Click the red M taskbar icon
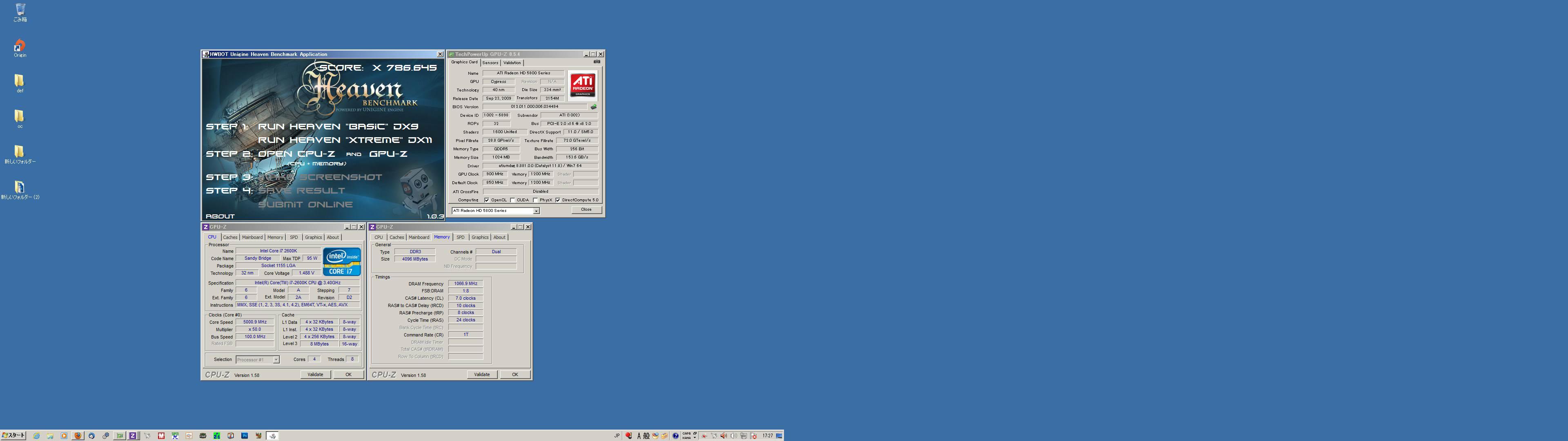1568x441 pixels. (161, 436)
